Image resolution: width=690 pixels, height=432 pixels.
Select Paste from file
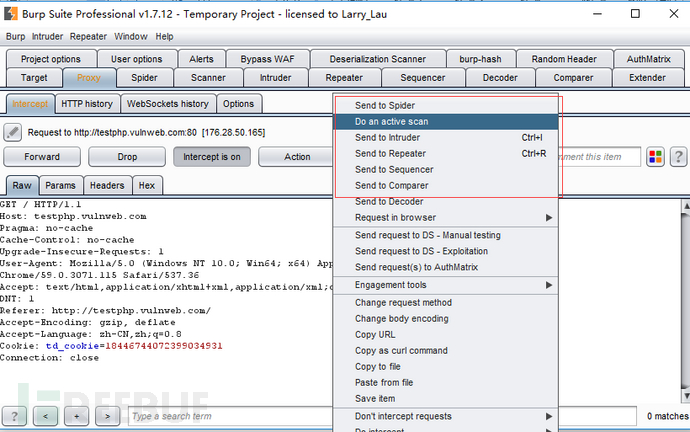[x=445, y=383]
